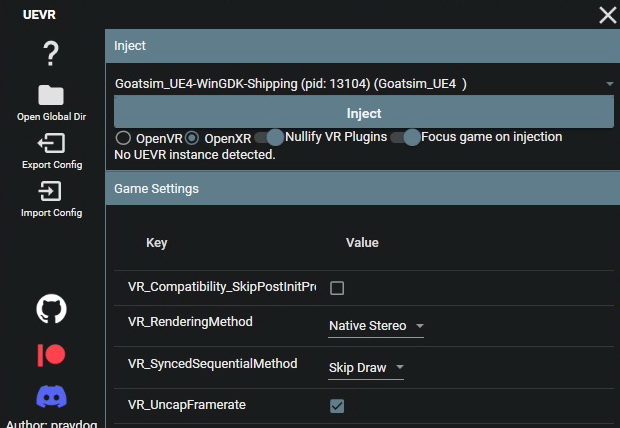Image resolution: width=620 pixels, height=428 pixels.
Task: Click the VR_UncapFramerate key label
Action: point(187,405)
